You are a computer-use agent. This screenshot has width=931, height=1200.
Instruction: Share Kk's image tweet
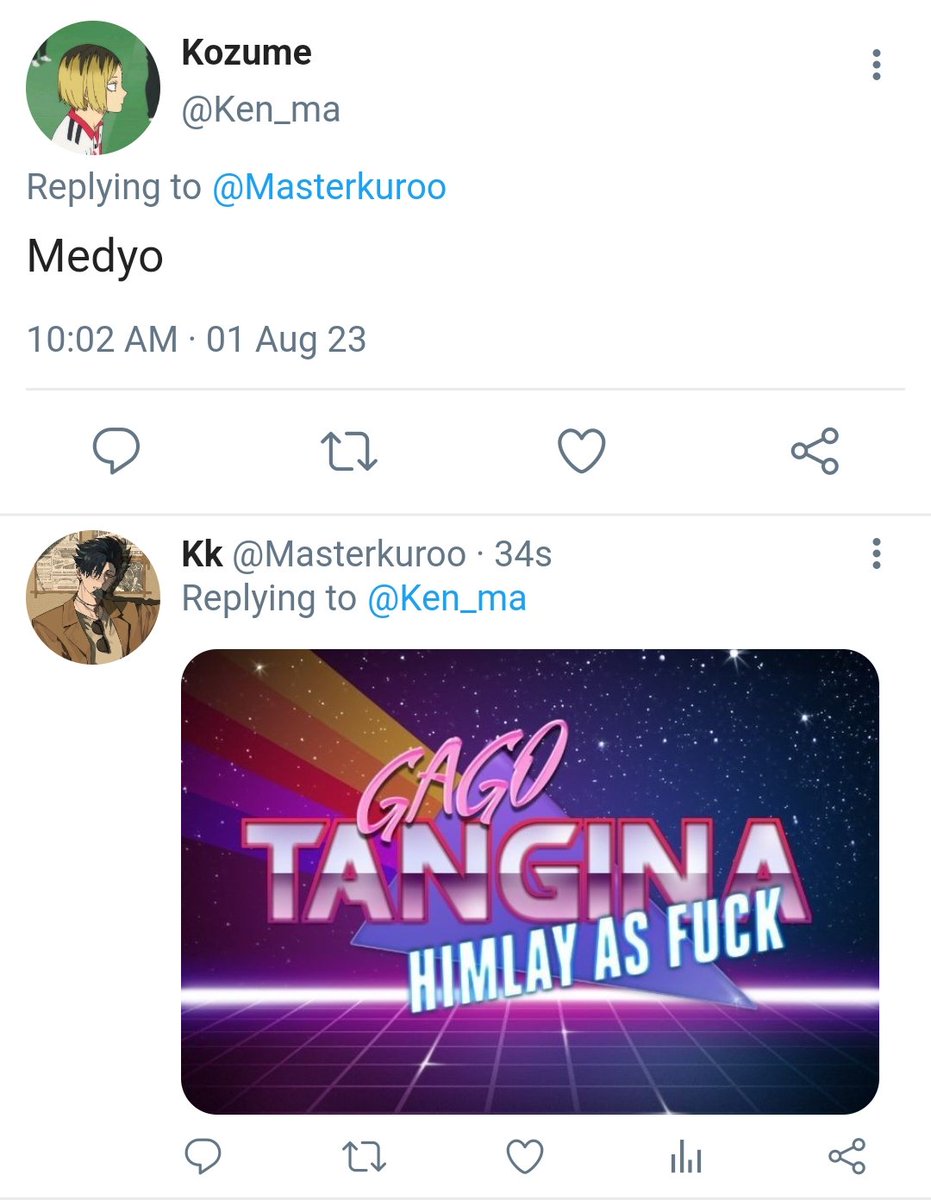click(847, 1157)
